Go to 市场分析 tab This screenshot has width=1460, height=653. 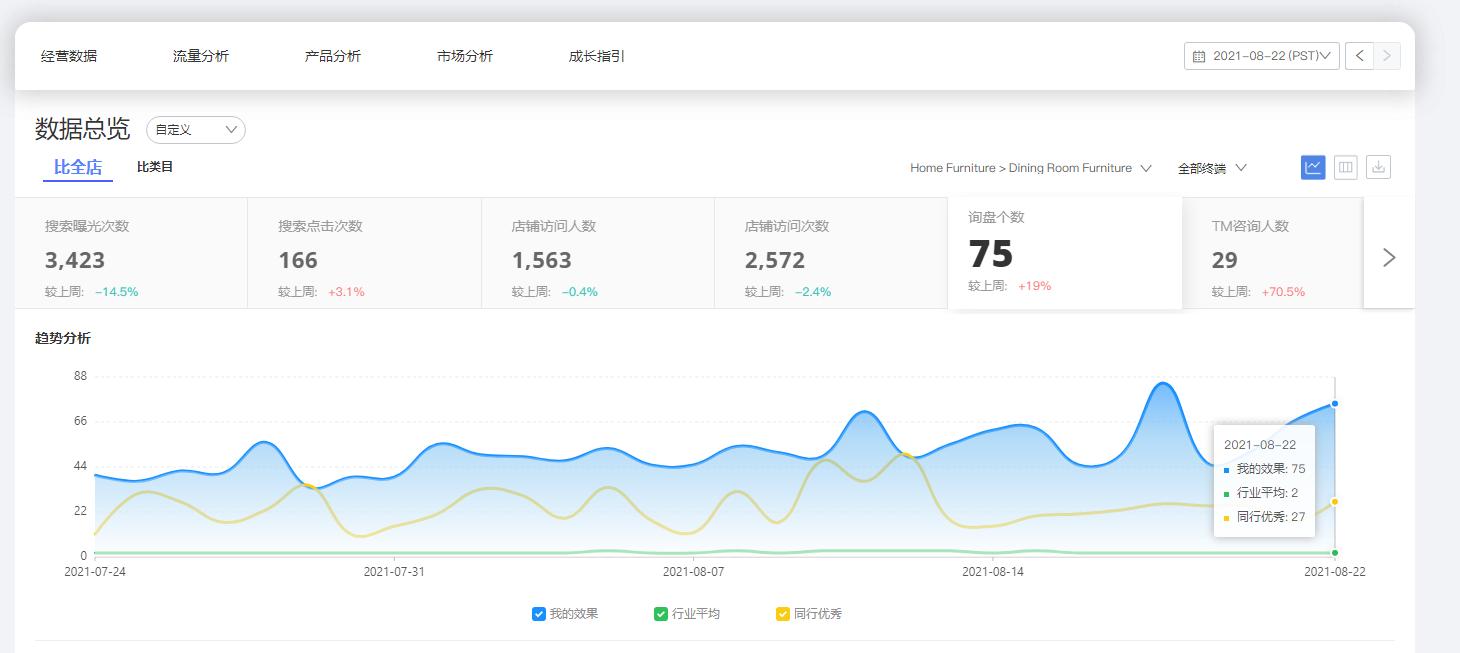click(x=465, y=56)
